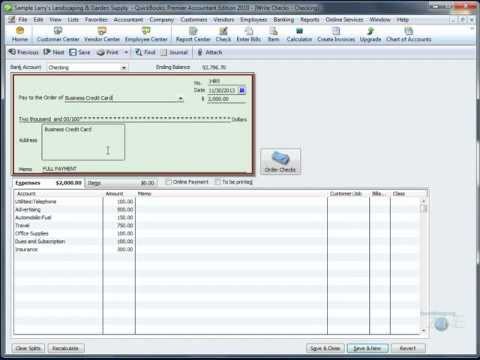Viewport: 480px width, 360px height.
Task: Click the Print toolbar button
Action: tap(108, 52)
